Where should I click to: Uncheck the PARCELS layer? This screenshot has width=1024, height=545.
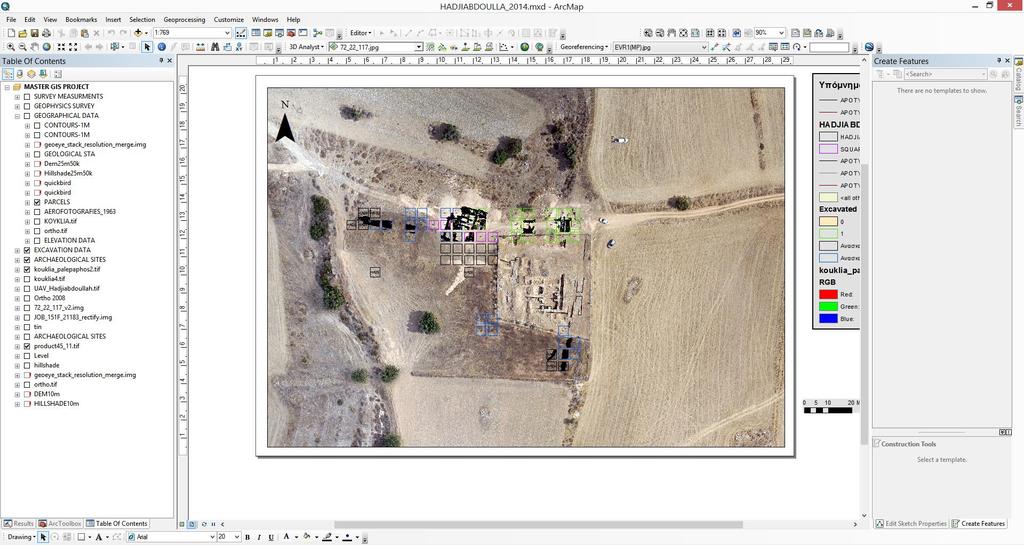[37, 202]
